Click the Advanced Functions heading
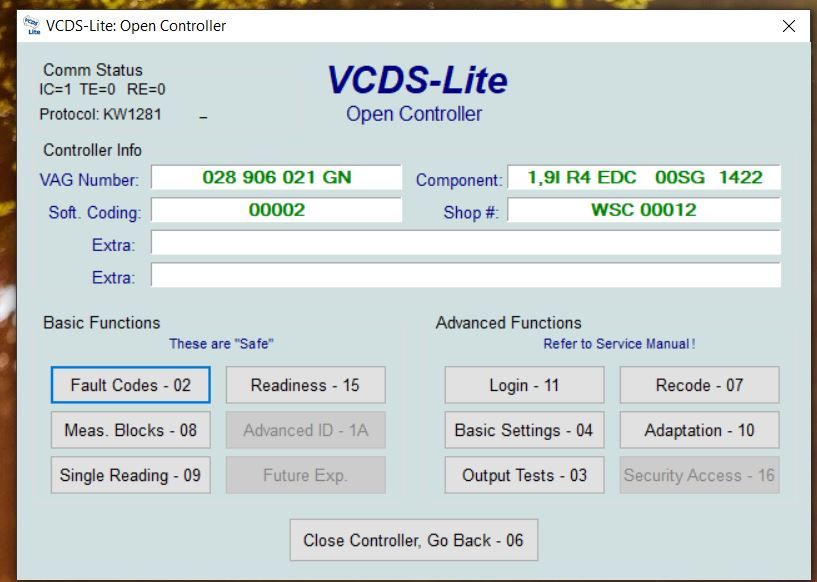 pyautogui.click(x=509, y=323)
